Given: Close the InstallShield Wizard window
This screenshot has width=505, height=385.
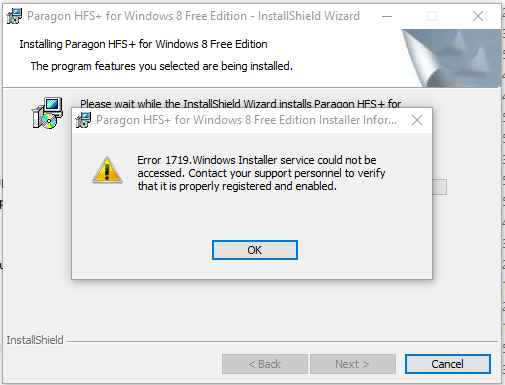Looking at the screenshot, I should [478, 16].
